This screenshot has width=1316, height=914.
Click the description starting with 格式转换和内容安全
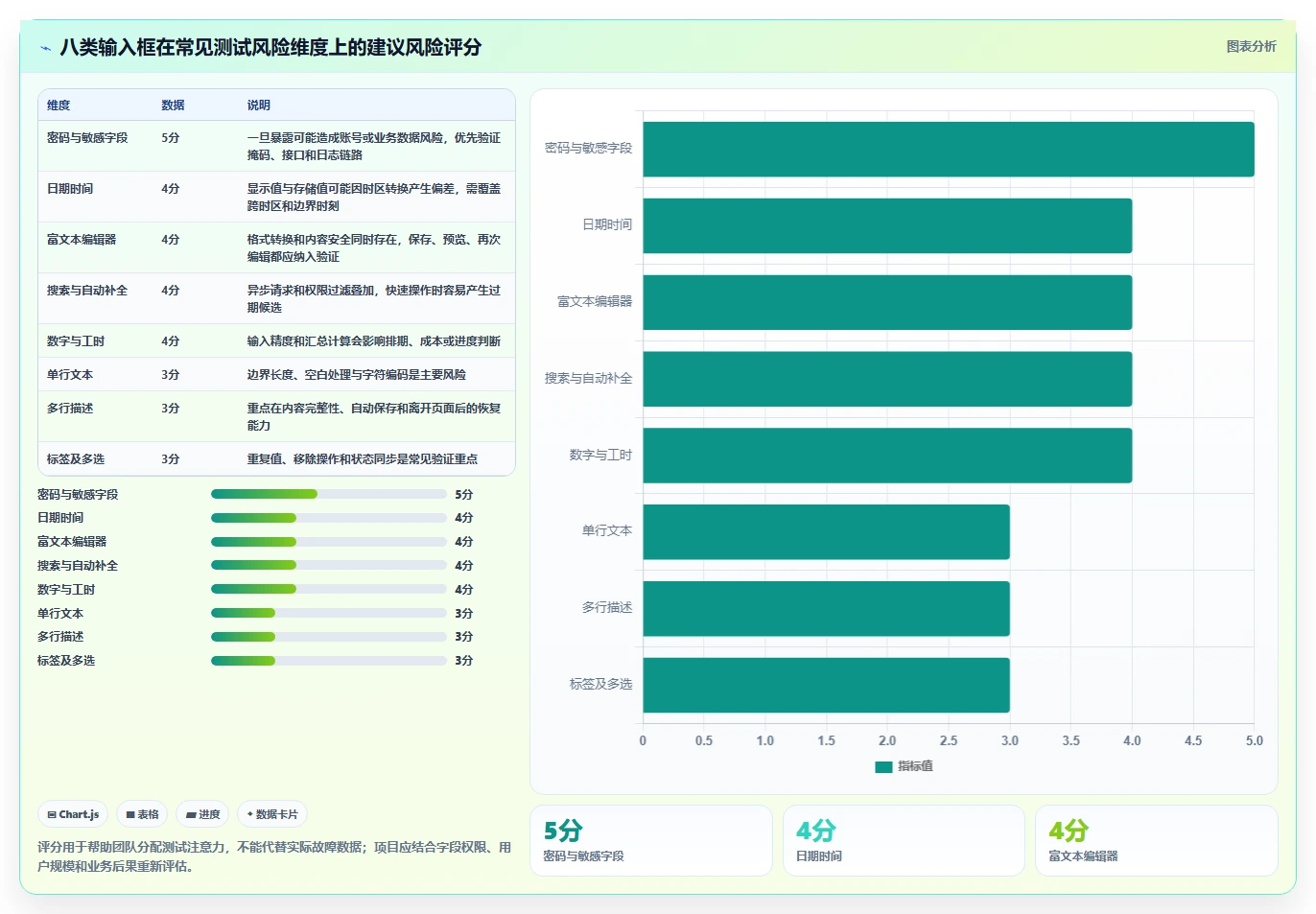(x=374, y=248)
